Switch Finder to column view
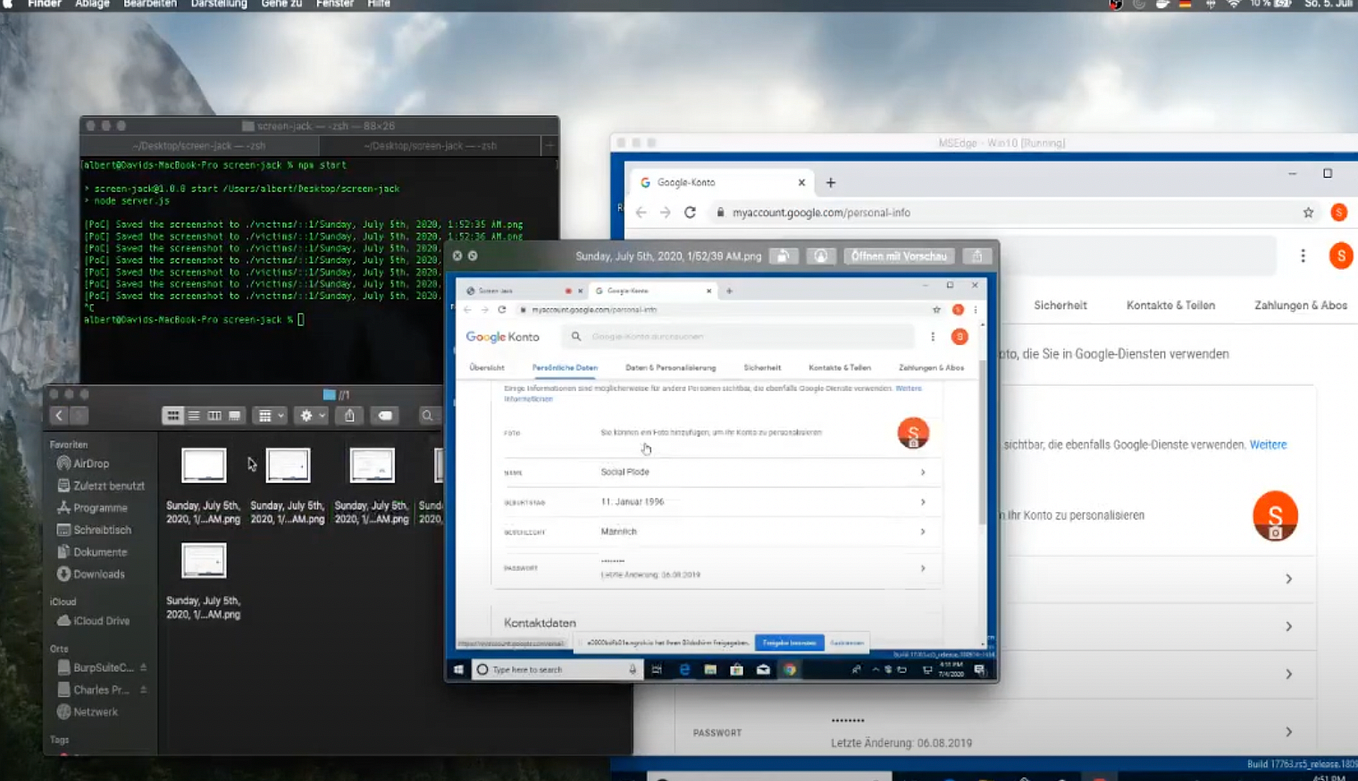1358x781 pixels. [214, 416]
